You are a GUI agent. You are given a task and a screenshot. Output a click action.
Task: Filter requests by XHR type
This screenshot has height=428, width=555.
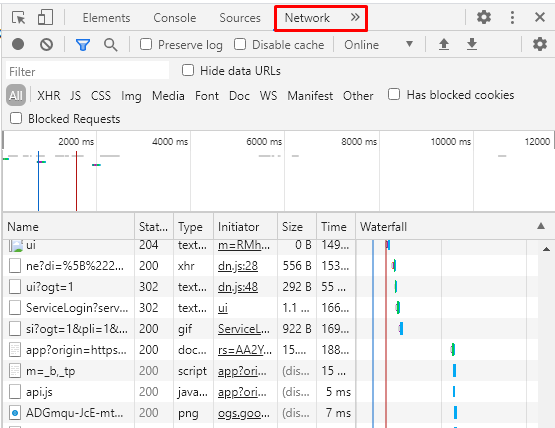pyautogui.click(x=49, y=96)
